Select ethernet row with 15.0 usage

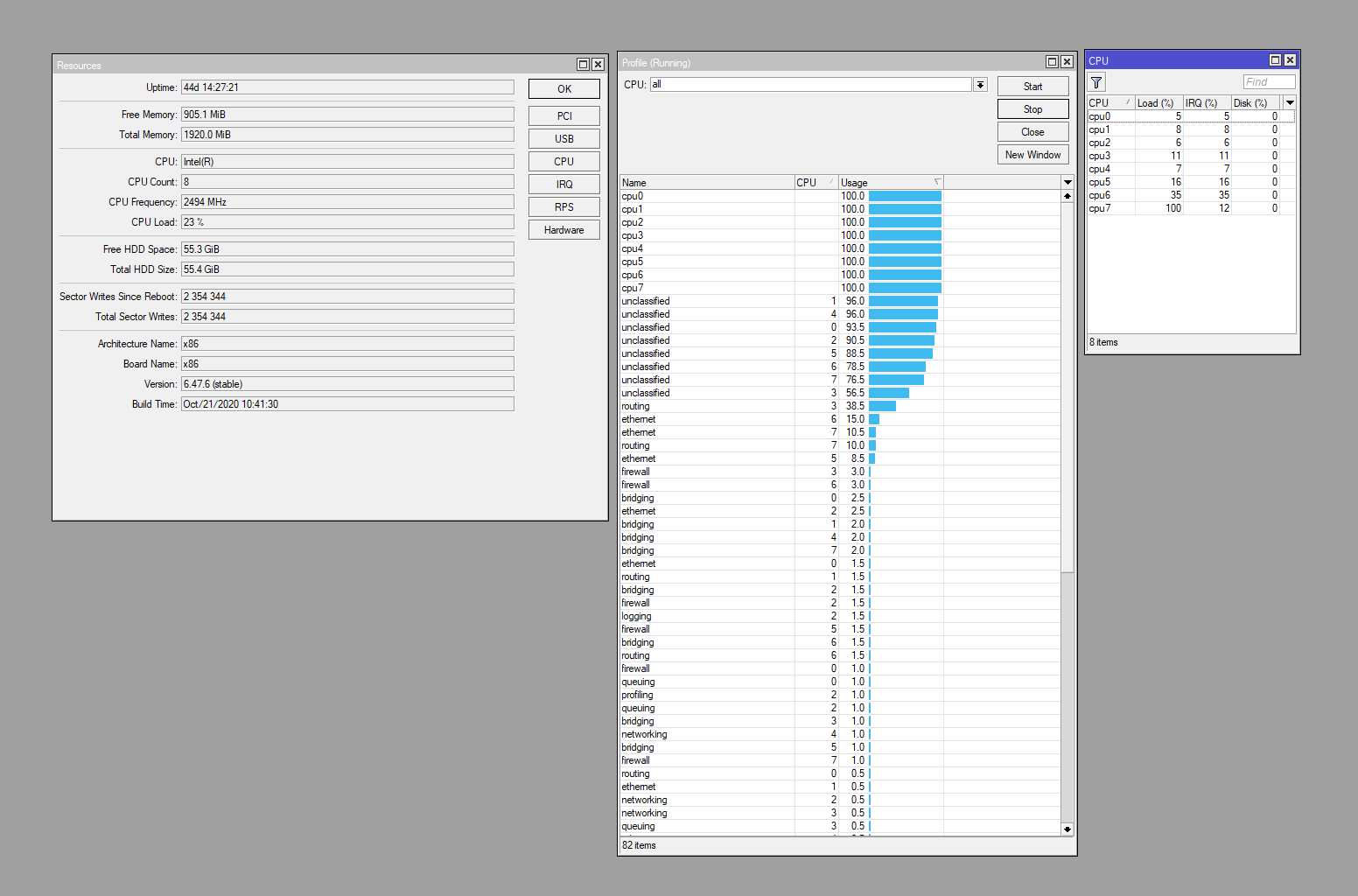pyautogui.click(x=840, y=419)
